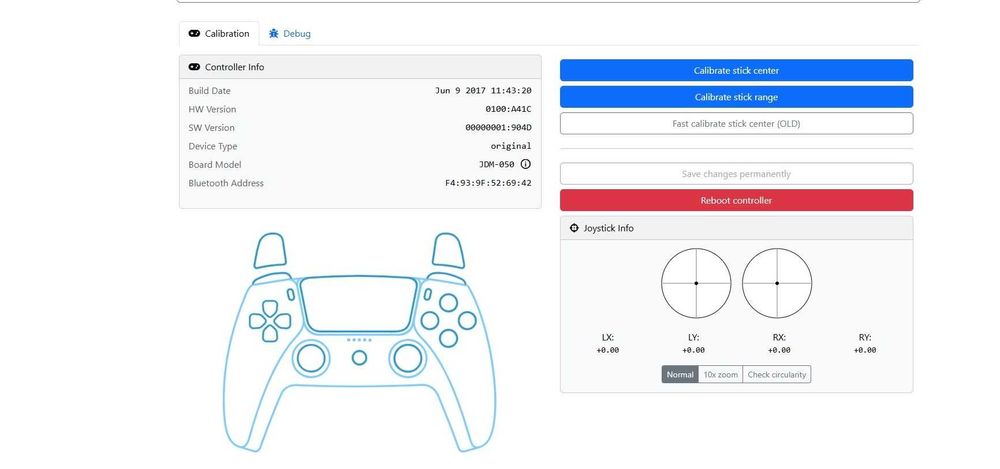1000x469 pixels.
Task: Click the crosshair icon beside Joystick Info
Action: coord(574,228)
